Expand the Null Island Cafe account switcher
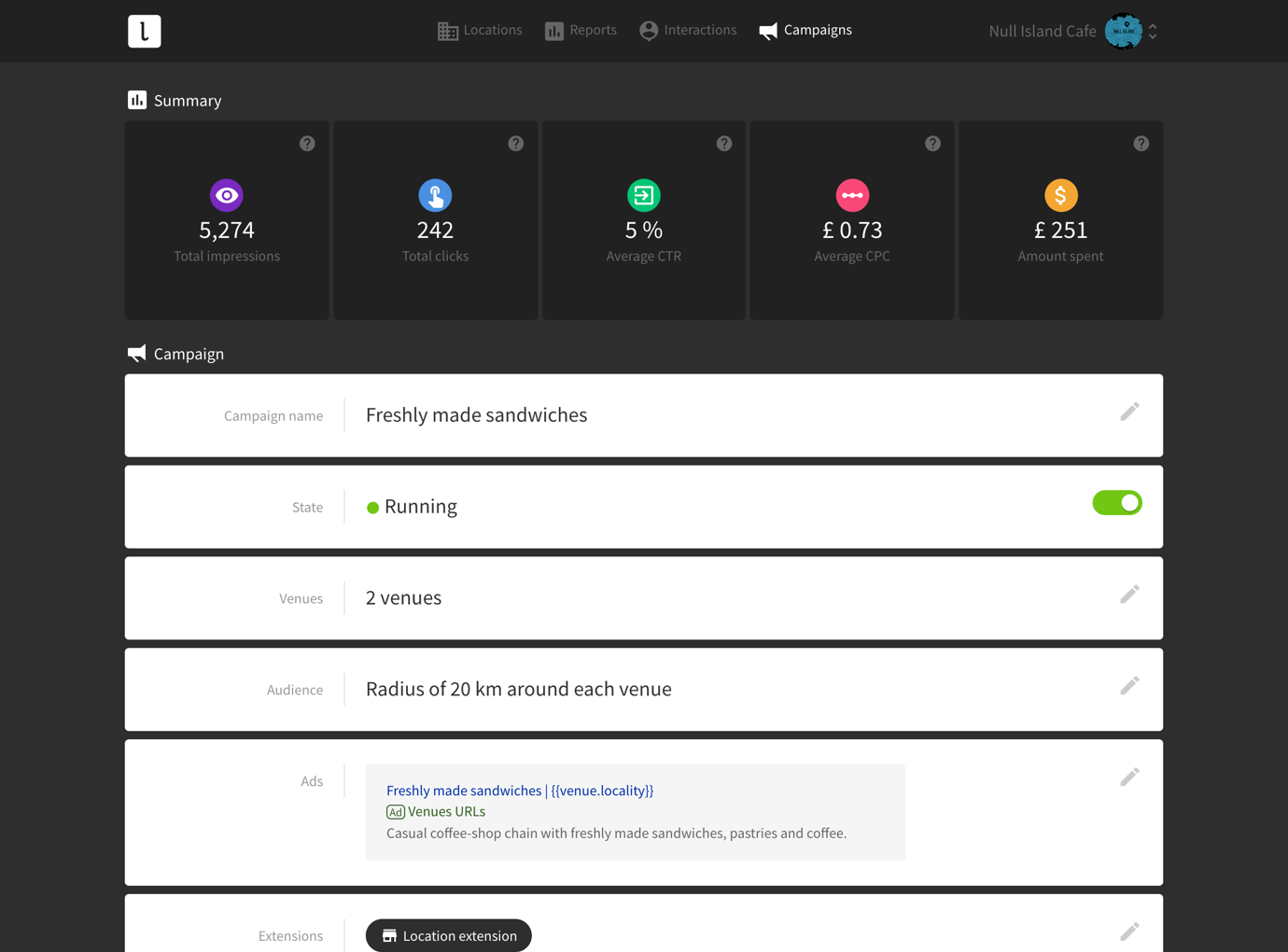Viewport: 1288px width, 952px height. pyautogui.click(x=1154, y=32)
